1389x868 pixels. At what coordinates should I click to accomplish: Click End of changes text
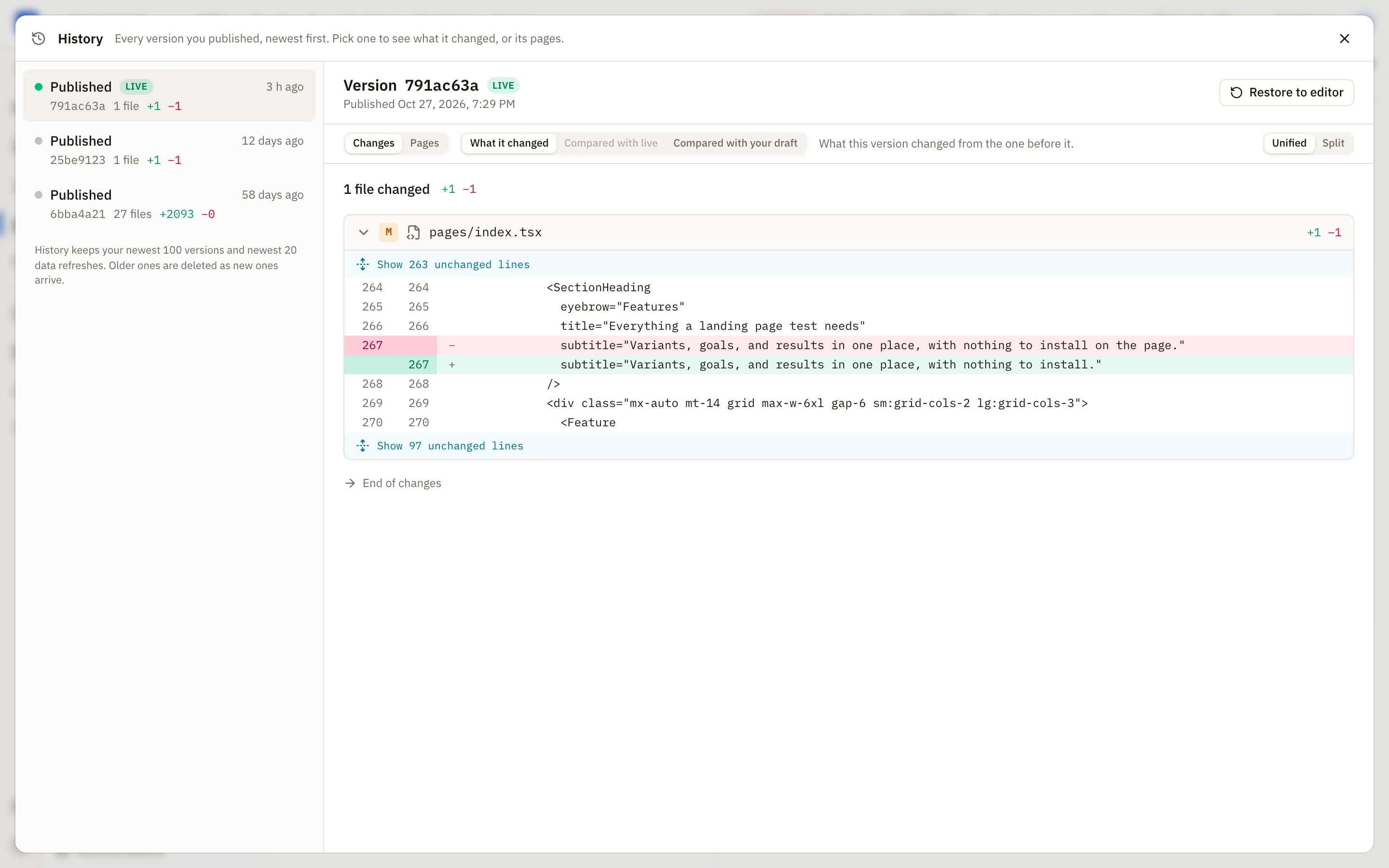click(x=402, y=483)
